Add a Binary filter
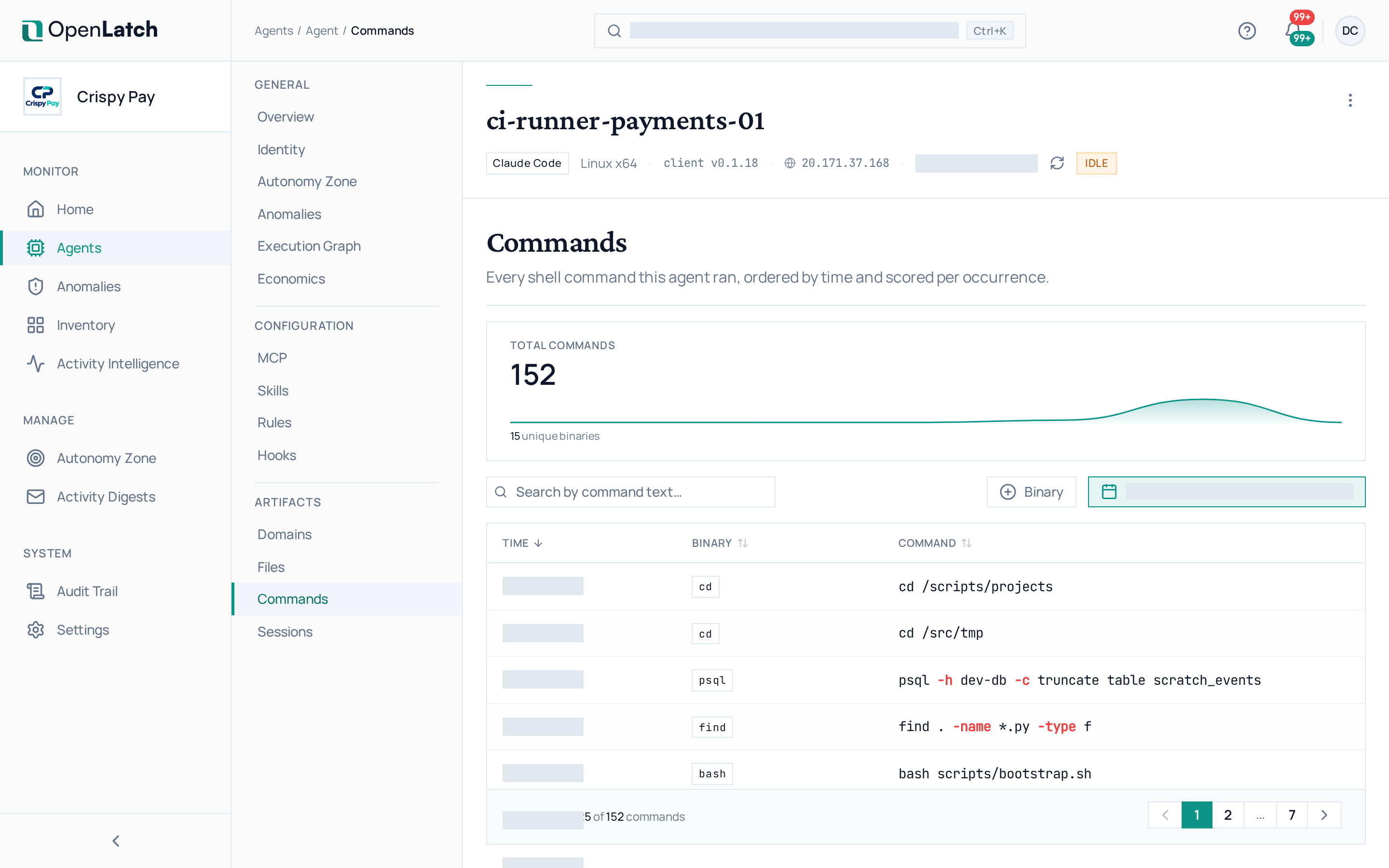This screenshot has width=1389, height=868. [1031, 492]
